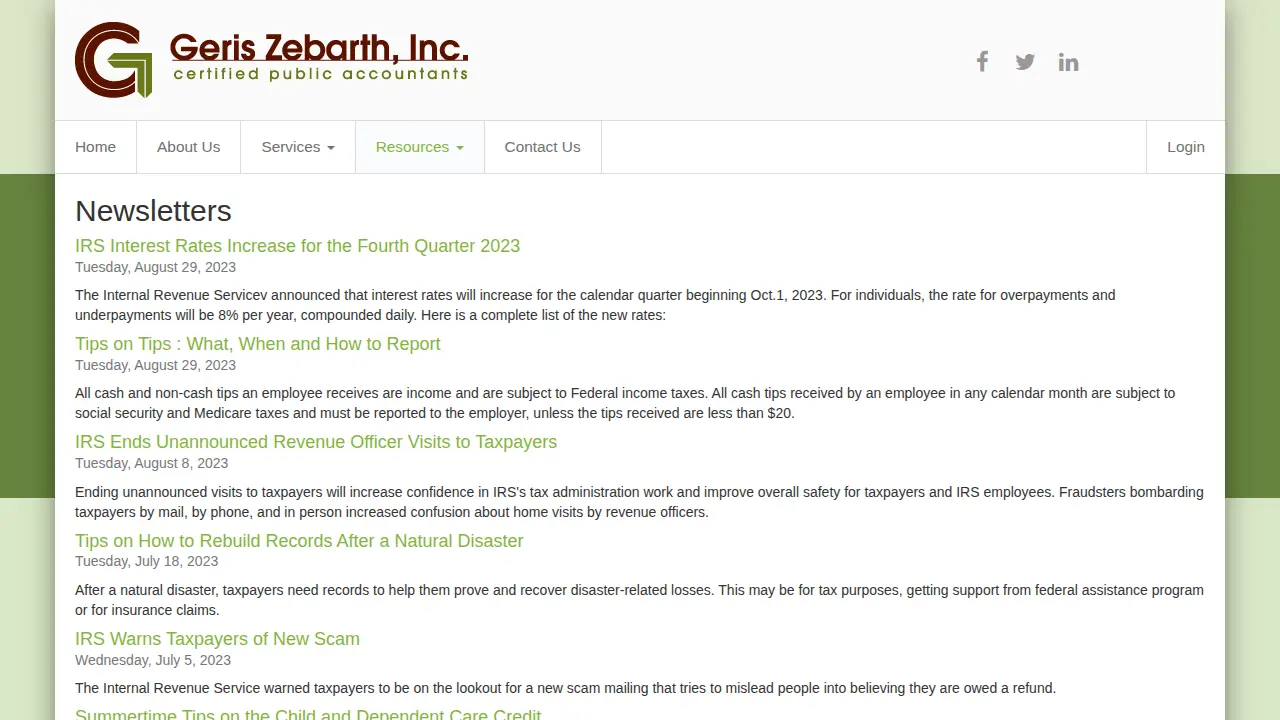1280x720 pixels.
Task: Read 'IRS Ends Unannounced Revenue Officer Visits to Taxpayers'
Action: (316, 442)
